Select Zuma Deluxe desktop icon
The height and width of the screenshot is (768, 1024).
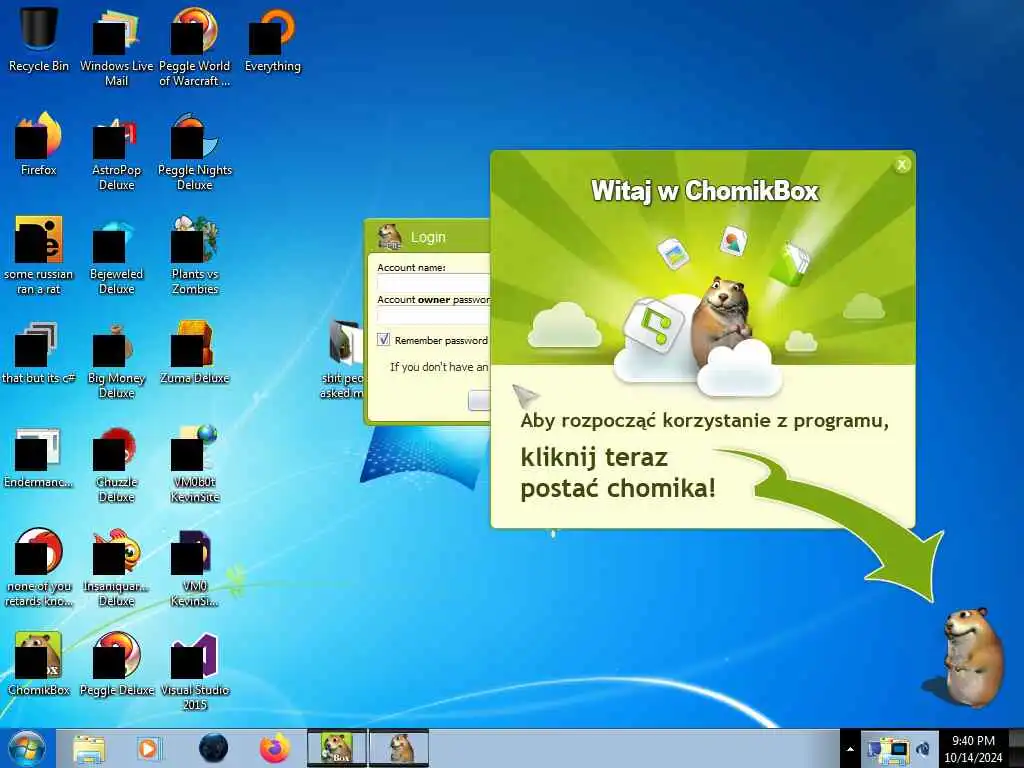195,353
